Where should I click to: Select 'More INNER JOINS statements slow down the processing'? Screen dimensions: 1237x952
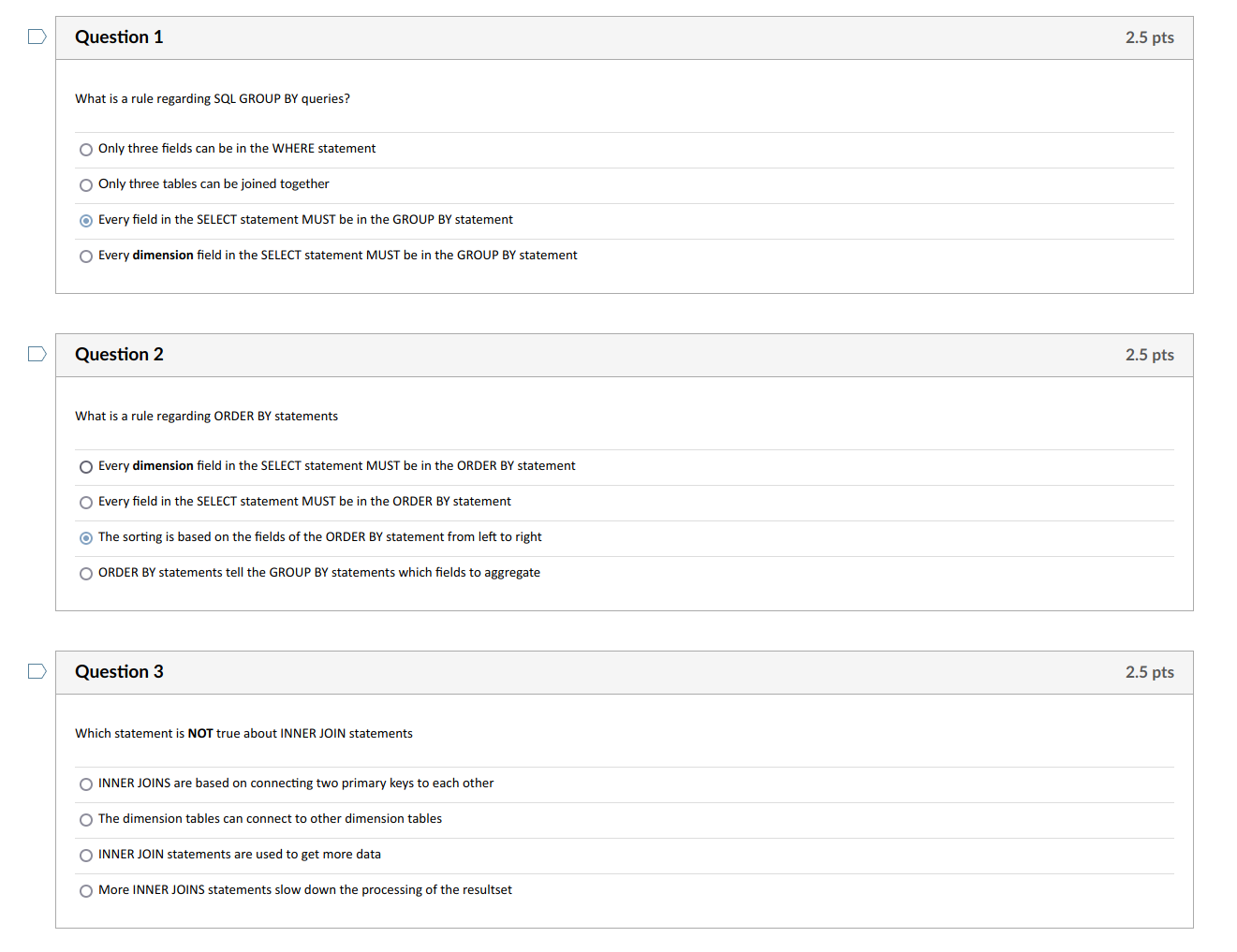tap(85, 890)
